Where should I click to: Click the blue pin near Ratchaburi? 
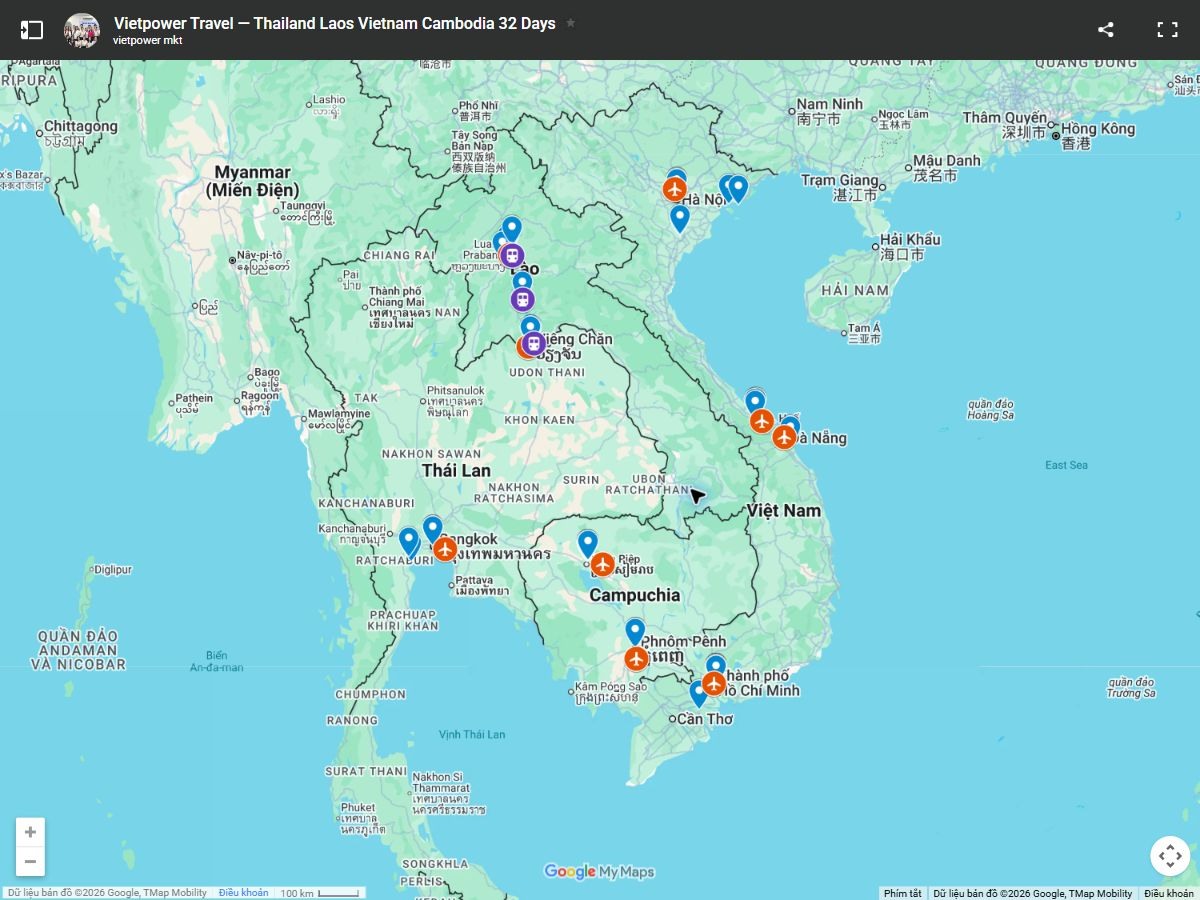409,542
